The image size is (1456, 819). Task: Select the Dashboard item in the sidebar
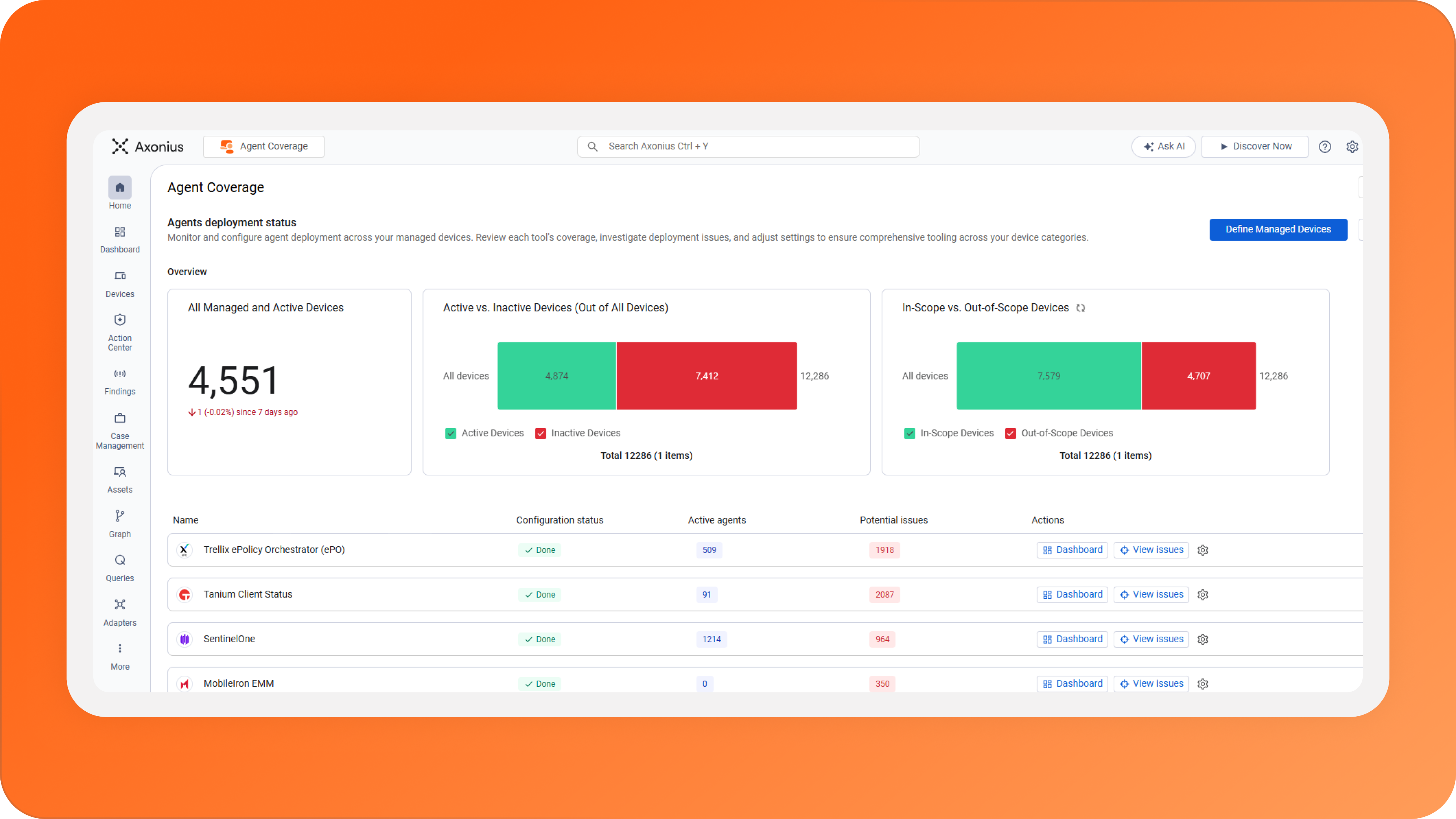pyautogui.click(x=120, y=232)
